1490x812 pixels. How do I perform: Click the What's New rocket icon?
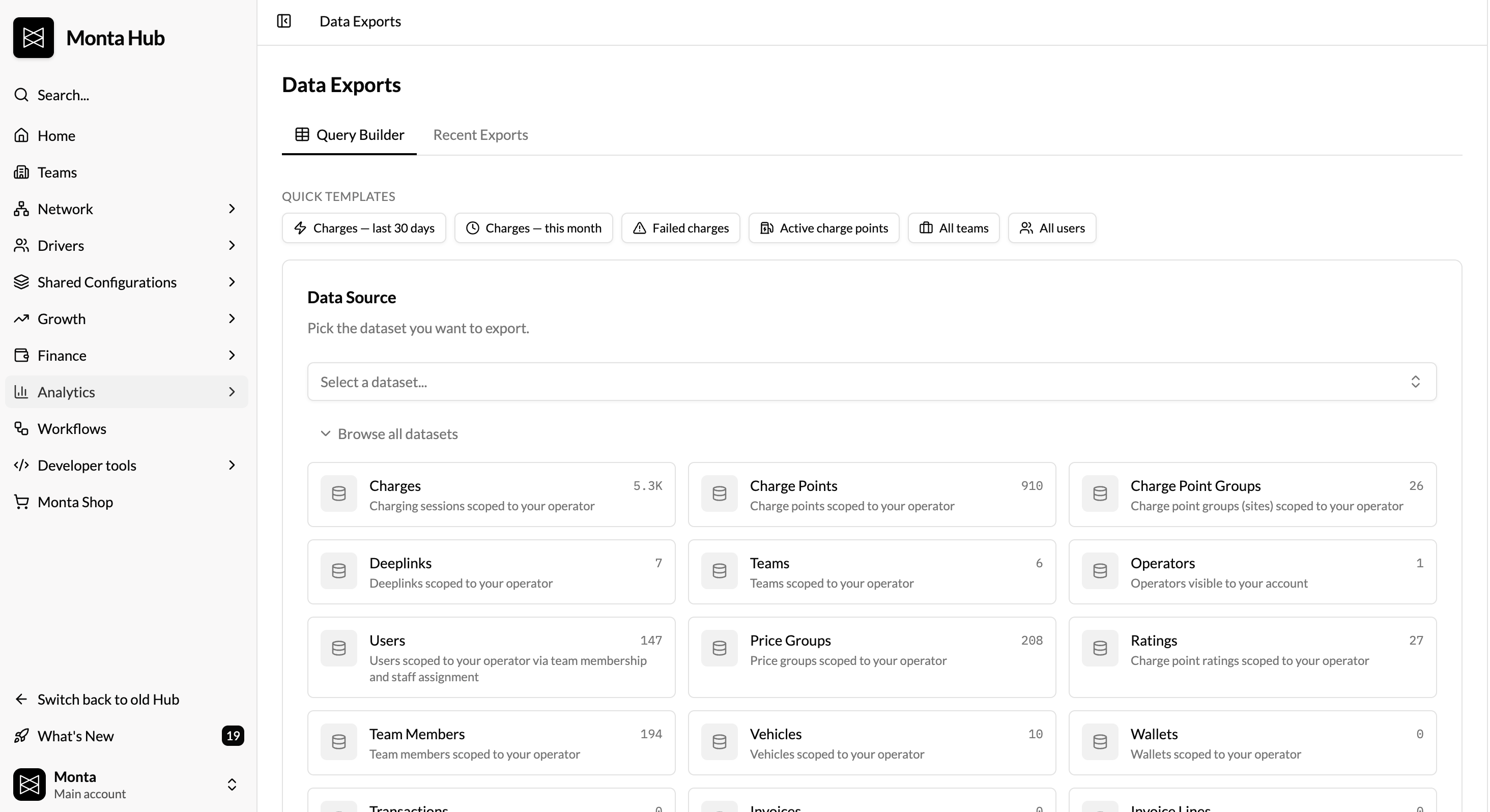[21, 736]
